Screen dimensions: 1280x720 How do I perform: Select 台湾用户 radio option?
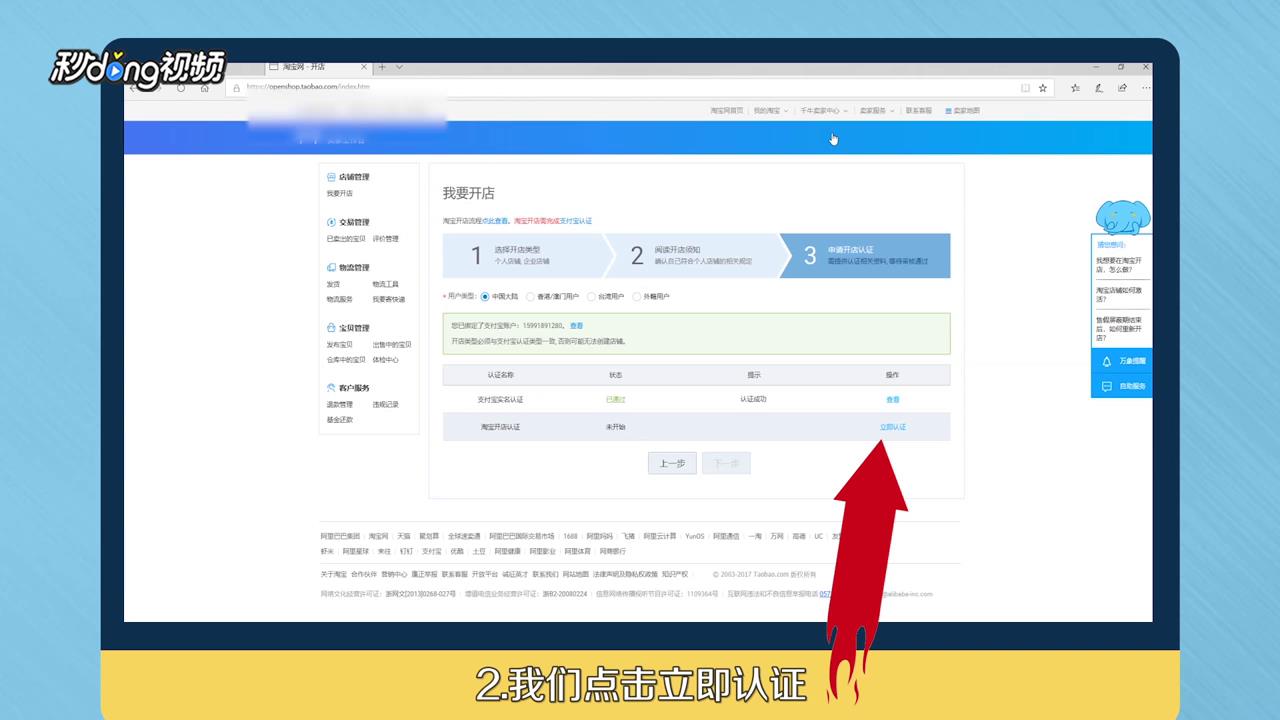coord(592,297)
